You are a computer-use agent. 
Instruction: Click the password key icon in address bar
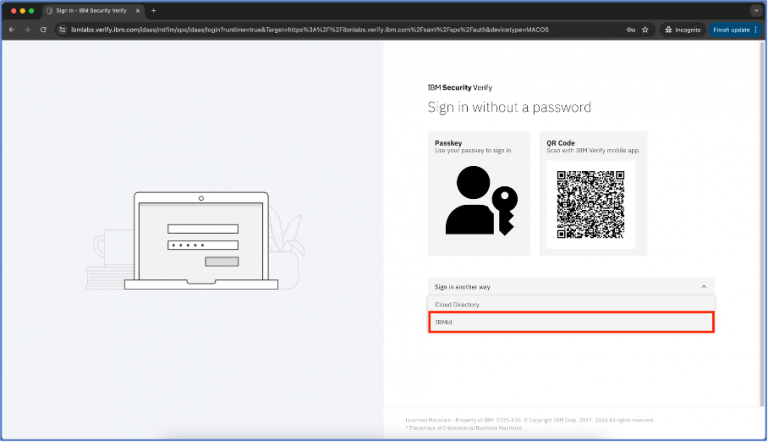point(631,30)
